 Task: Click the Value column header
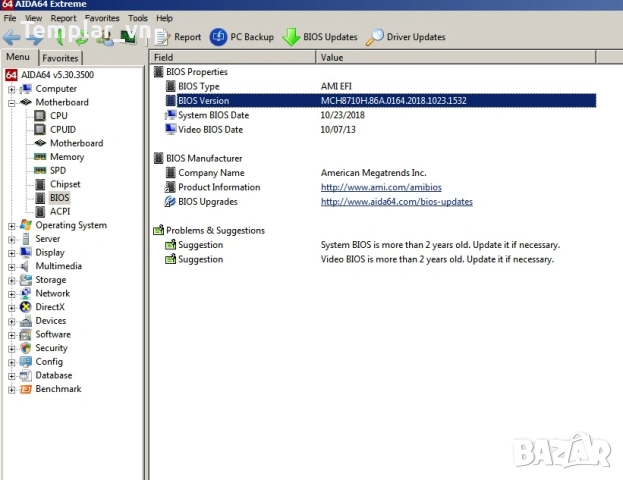pos(456,57)
